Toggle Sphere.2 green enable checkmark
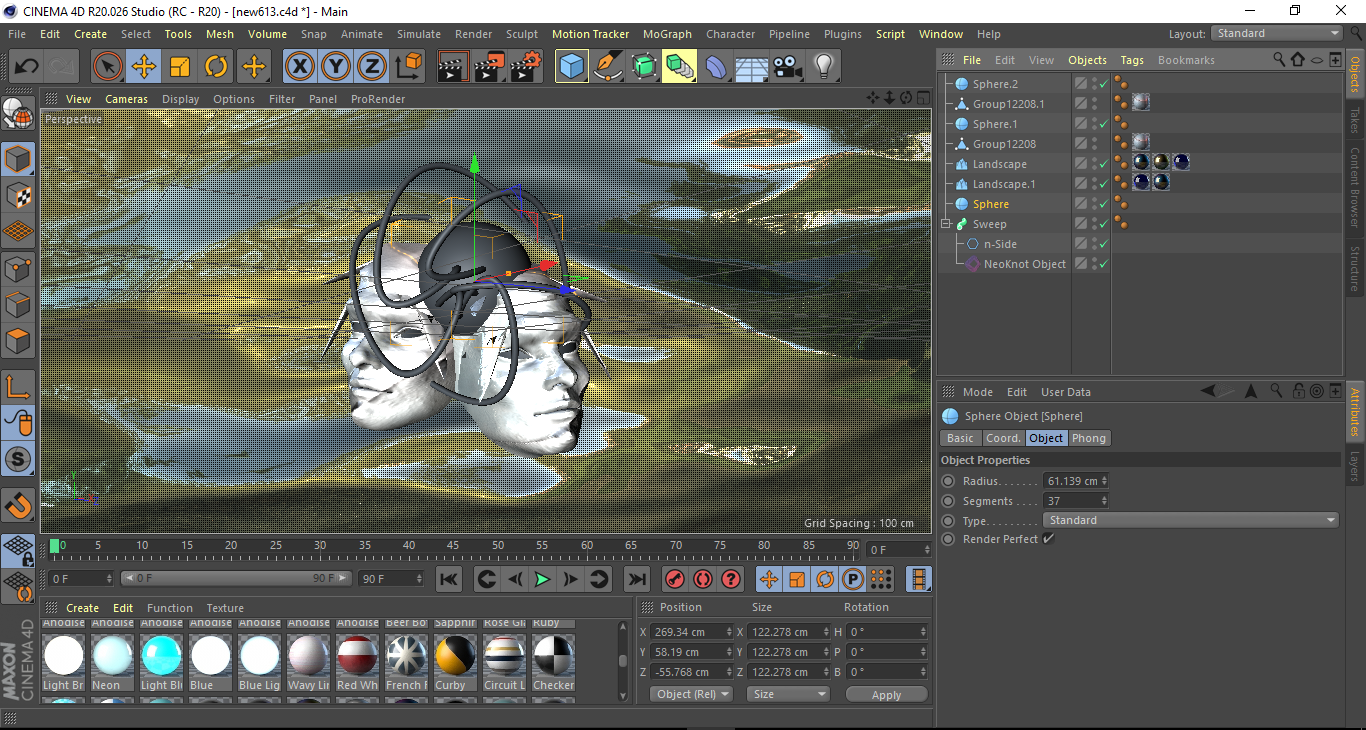Image resolution: width=1366 pixels, height=730 pixels. [x=1103, y=84]
